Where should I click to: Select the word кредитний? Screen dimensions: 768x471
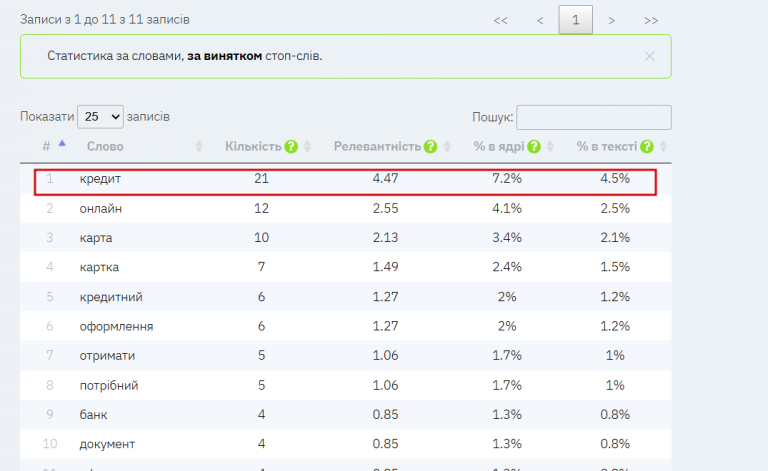[x=111, y=297]
